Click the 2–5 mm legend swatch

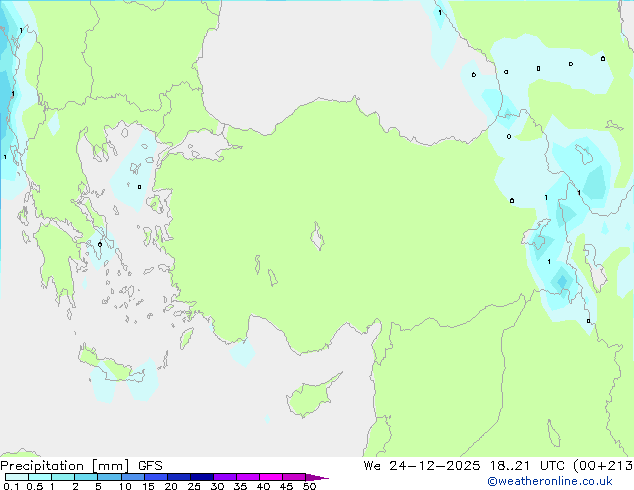point(86,477)
